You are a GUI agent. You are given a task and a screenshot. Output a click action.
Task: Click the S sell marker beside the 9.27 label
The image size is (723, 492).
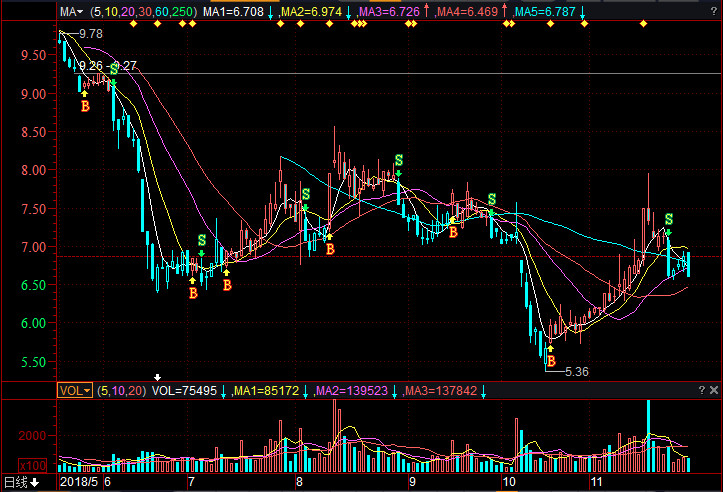(113, 69)
